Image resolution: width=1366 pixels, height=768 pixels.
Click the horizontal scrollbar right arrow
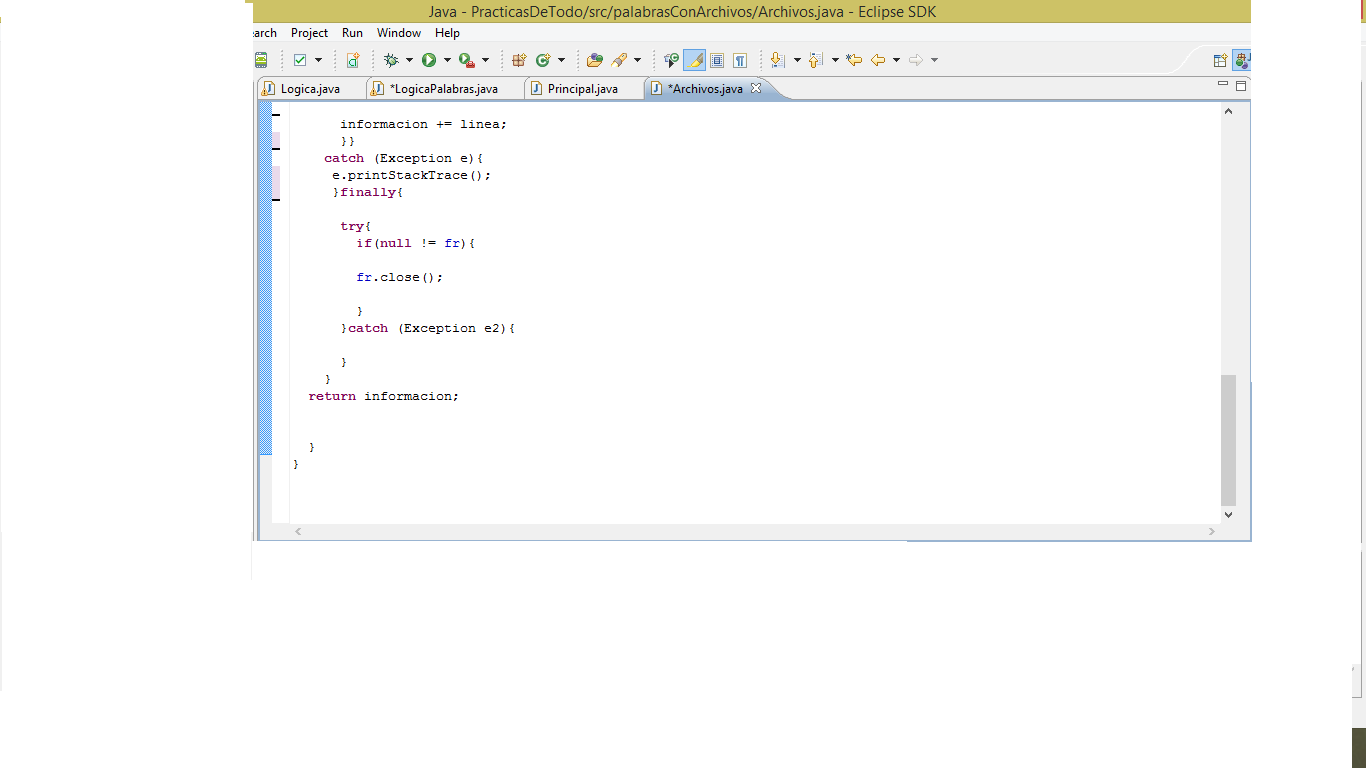tap(1212, 532)
